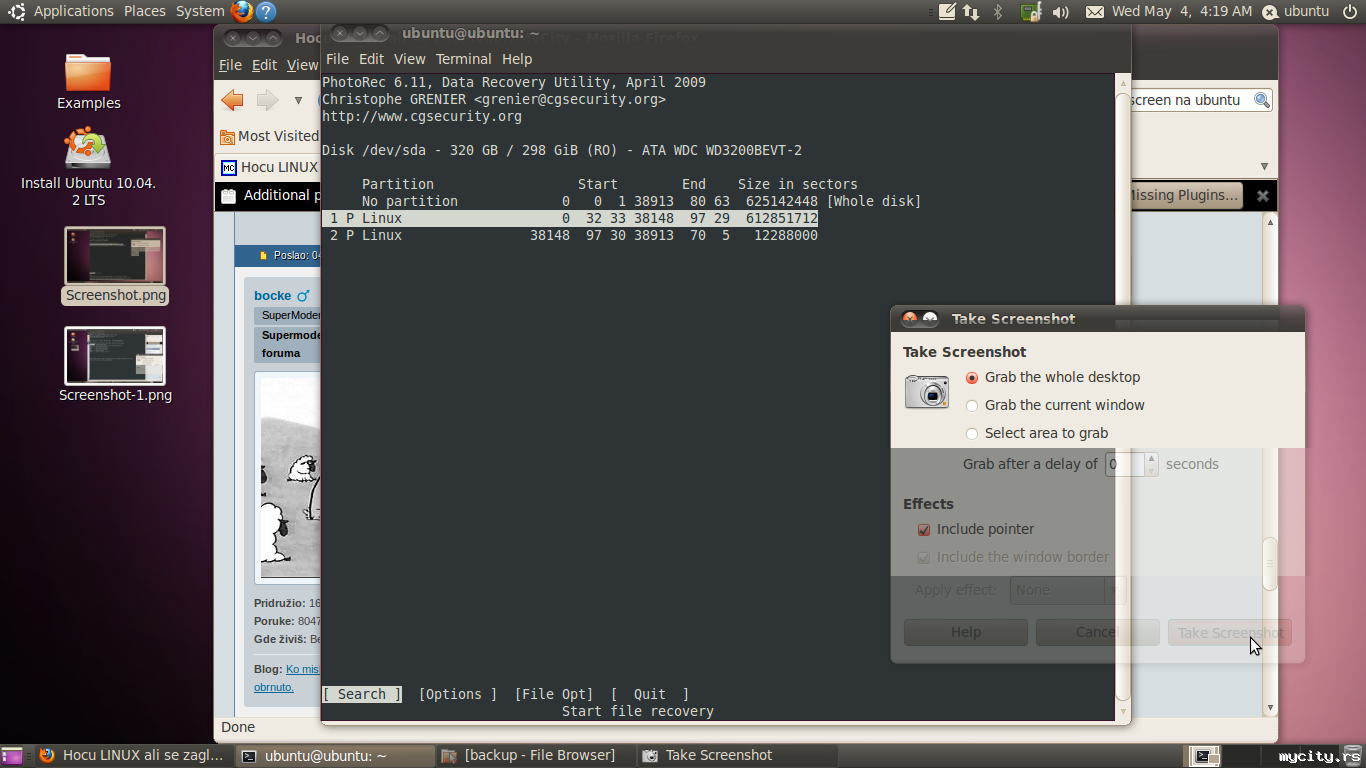This screenshot has height=768, width=1366.
Task: Toggle the Include pointer checkbox
Action: pos(924,529)
